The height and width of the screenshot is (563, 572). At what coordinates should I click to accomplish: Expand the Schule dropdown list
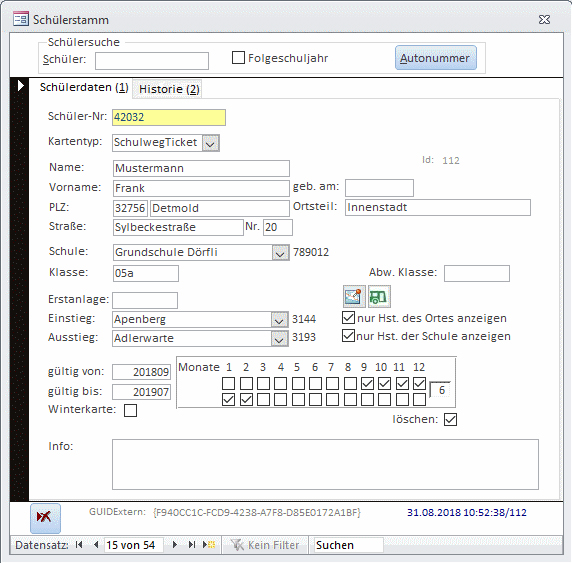tap(281, 252)
